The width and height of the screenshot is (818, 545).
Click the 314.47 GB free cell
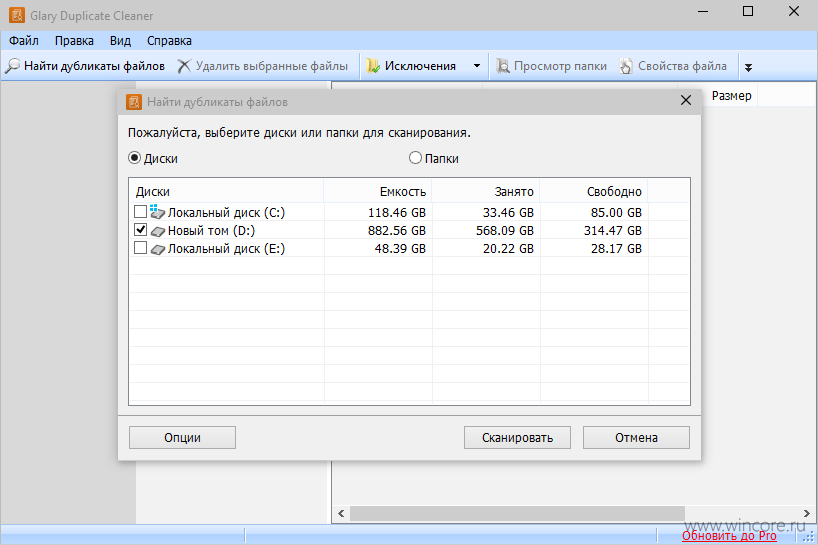click(x=612, y=231)
